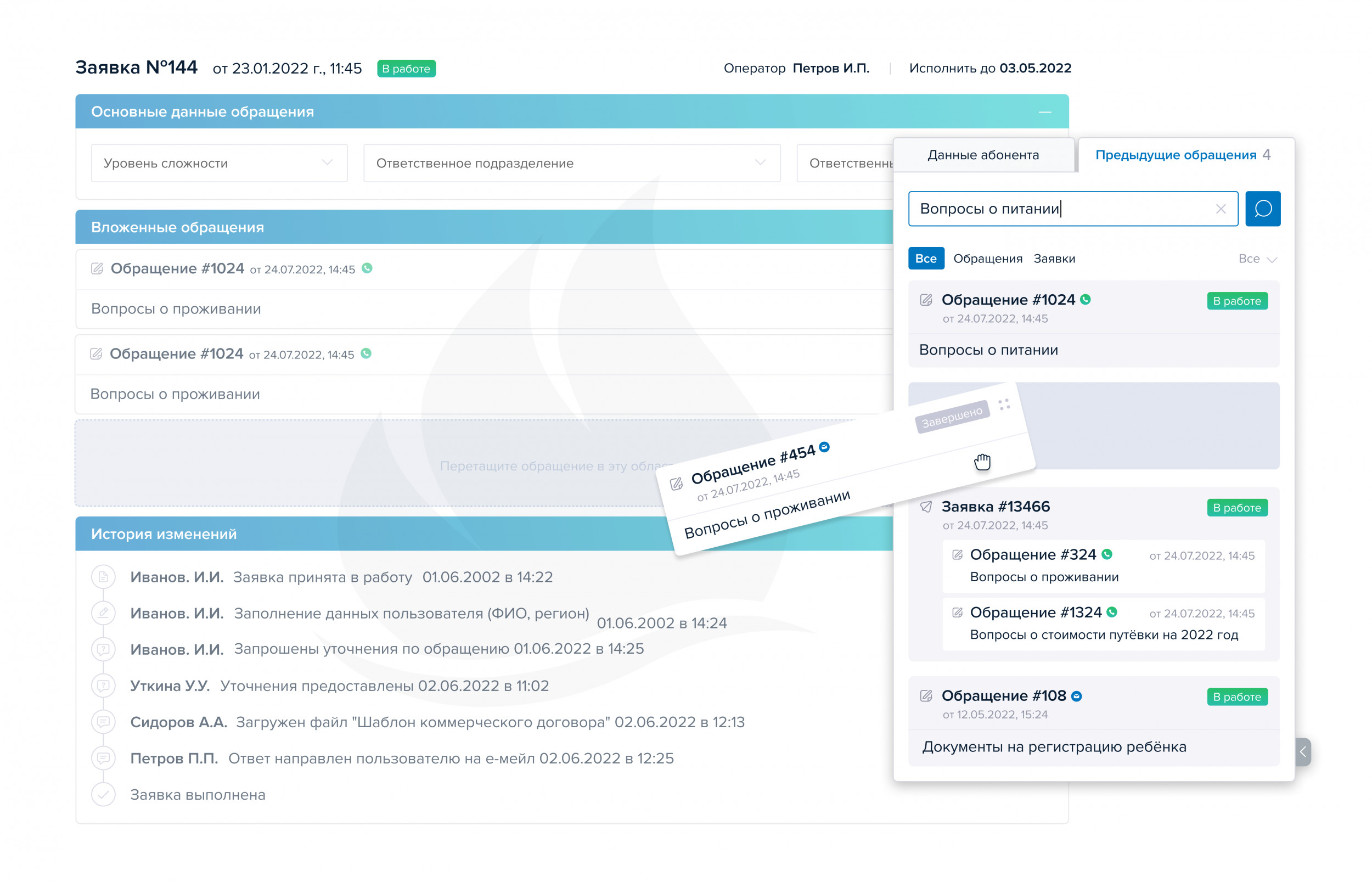1372x882 pixels.
Task: Click edit icon of Обращение #1324
Action: 957,613
